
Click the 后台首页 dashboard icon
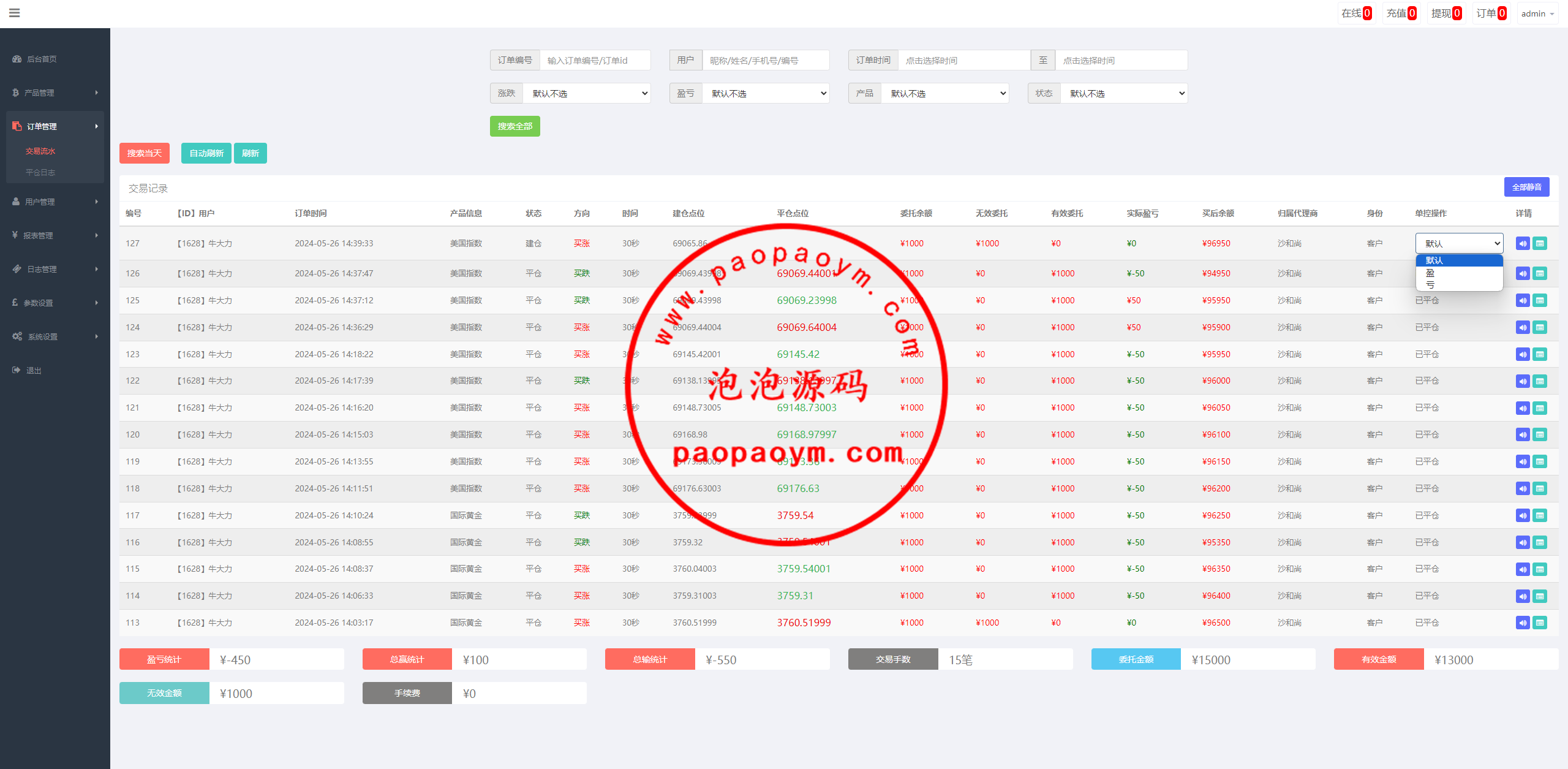coord(17,59)
